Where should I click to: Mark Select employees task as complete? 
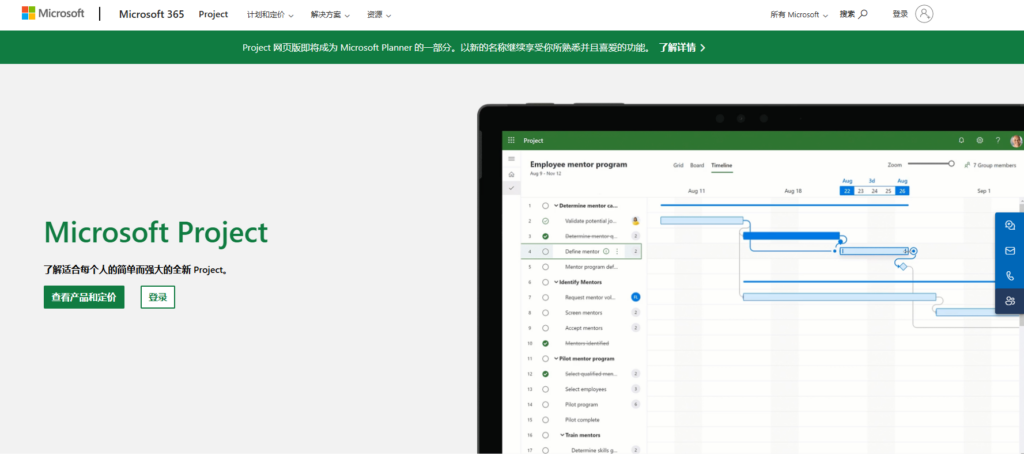545,388
